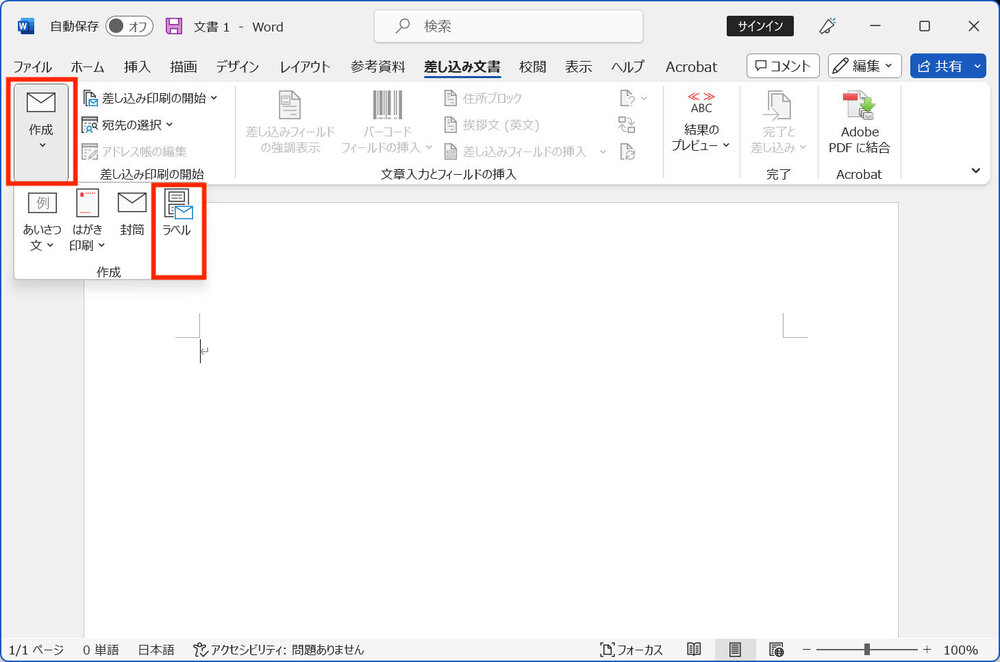
Task: Switch to Web Layout view icon
Action: tap(776, 650)
